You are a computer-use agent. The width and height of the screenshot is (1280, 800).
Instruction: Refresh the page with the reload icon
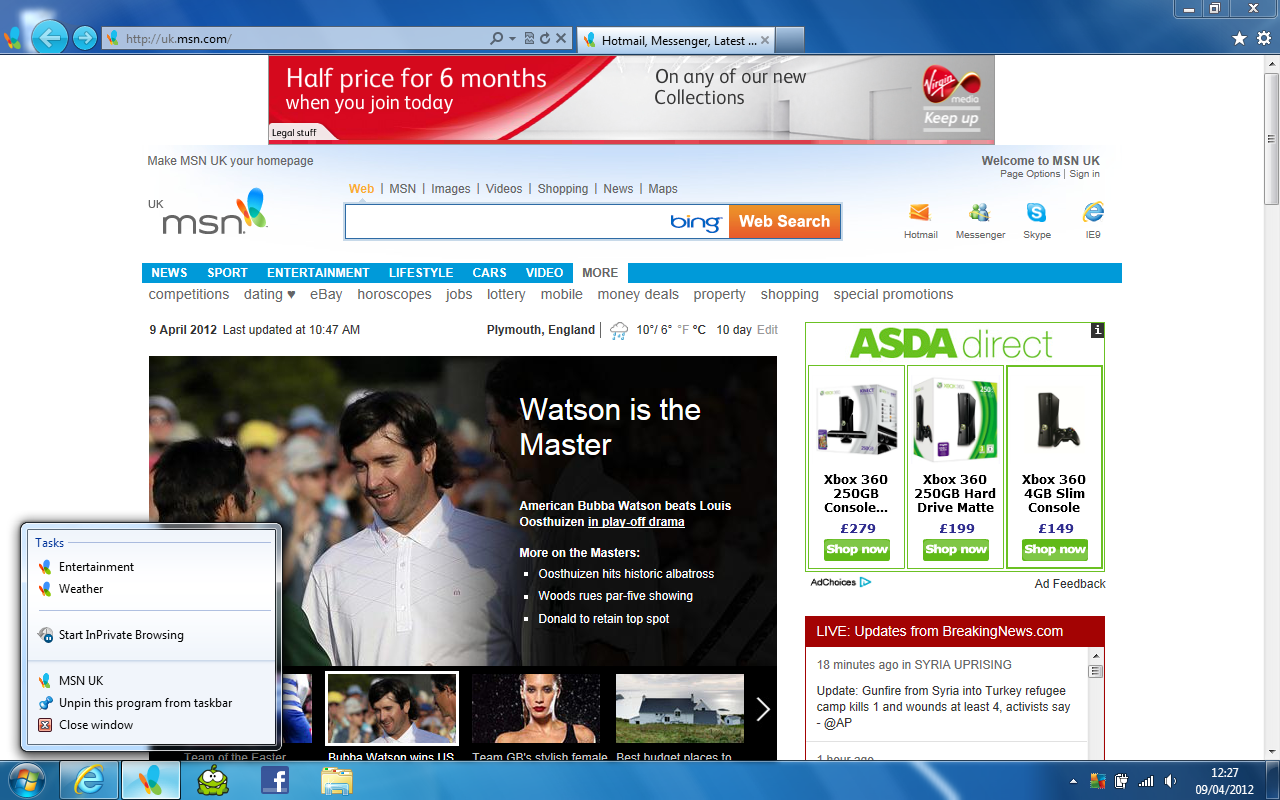point(545,39)
